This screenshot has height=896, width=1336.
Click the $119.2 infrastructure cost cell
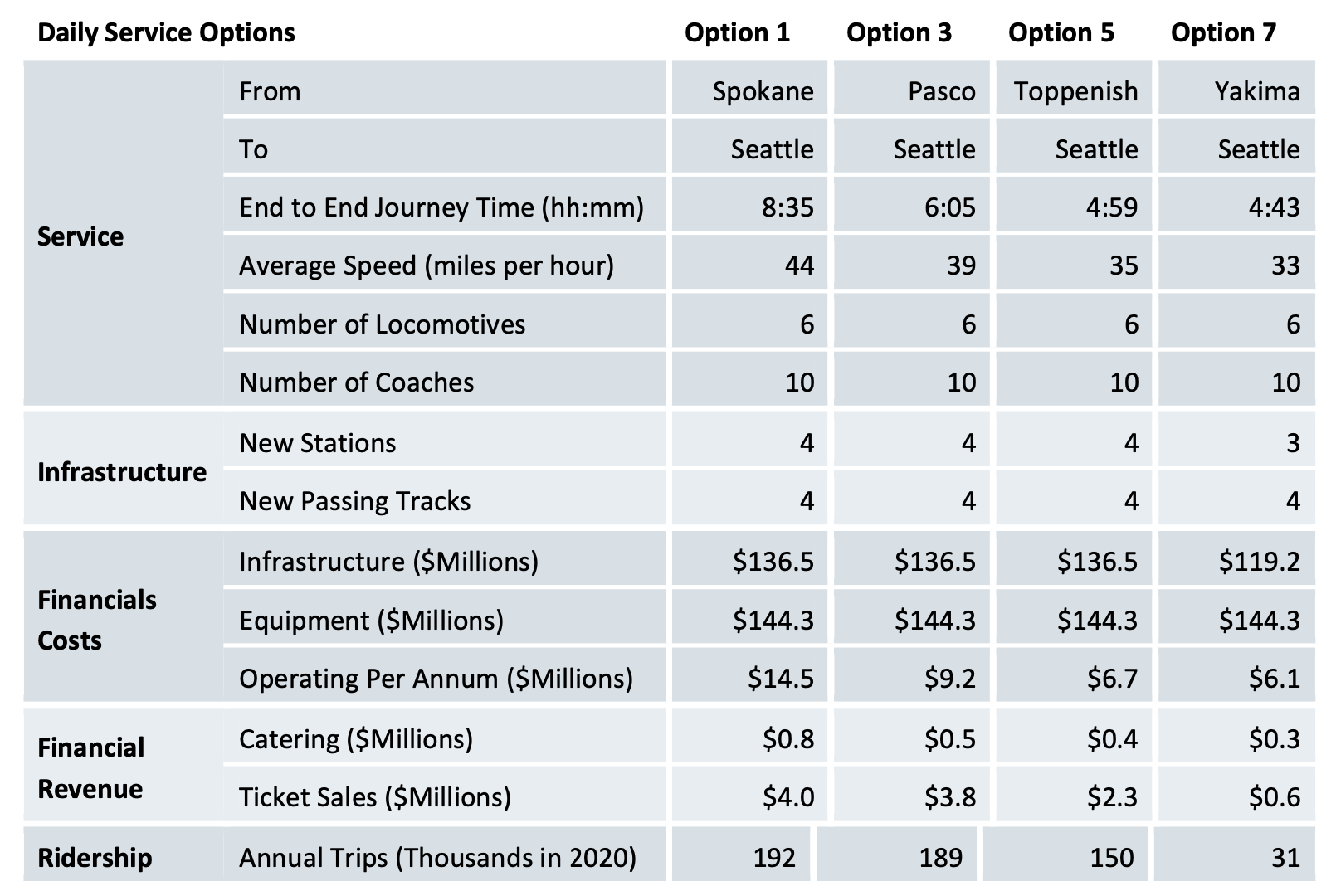tap(1259, 562)
